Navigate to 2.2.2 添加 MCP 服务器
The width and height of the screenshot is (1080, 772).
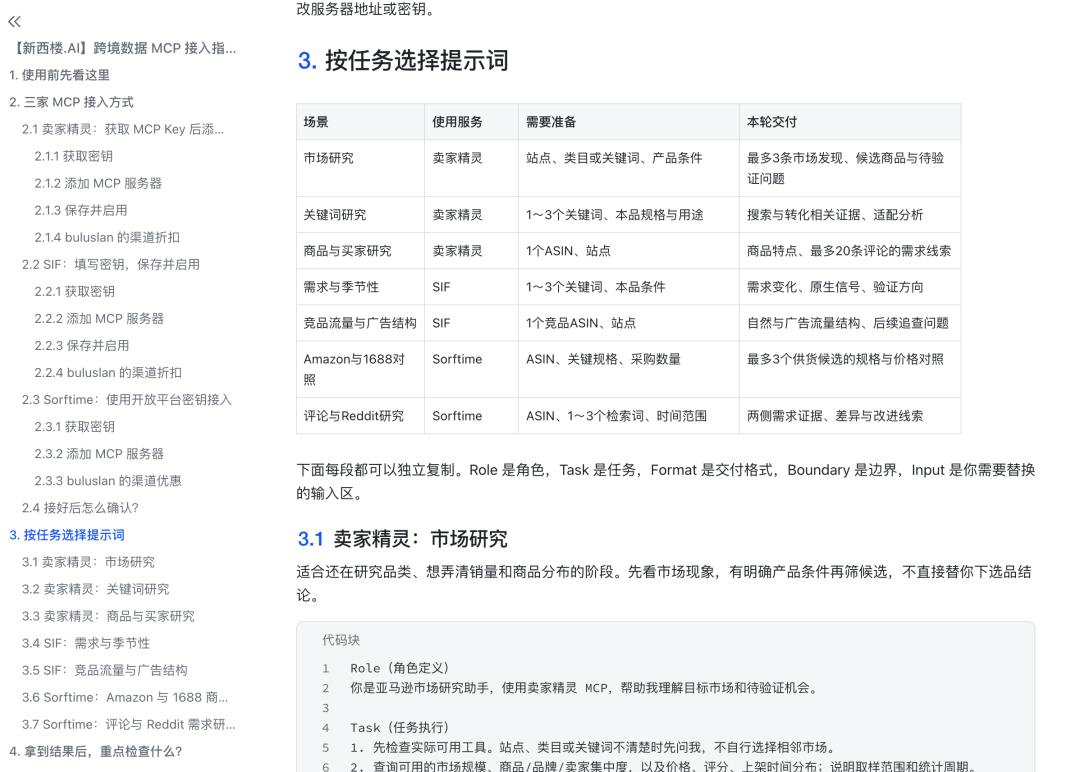pos(99,318)
